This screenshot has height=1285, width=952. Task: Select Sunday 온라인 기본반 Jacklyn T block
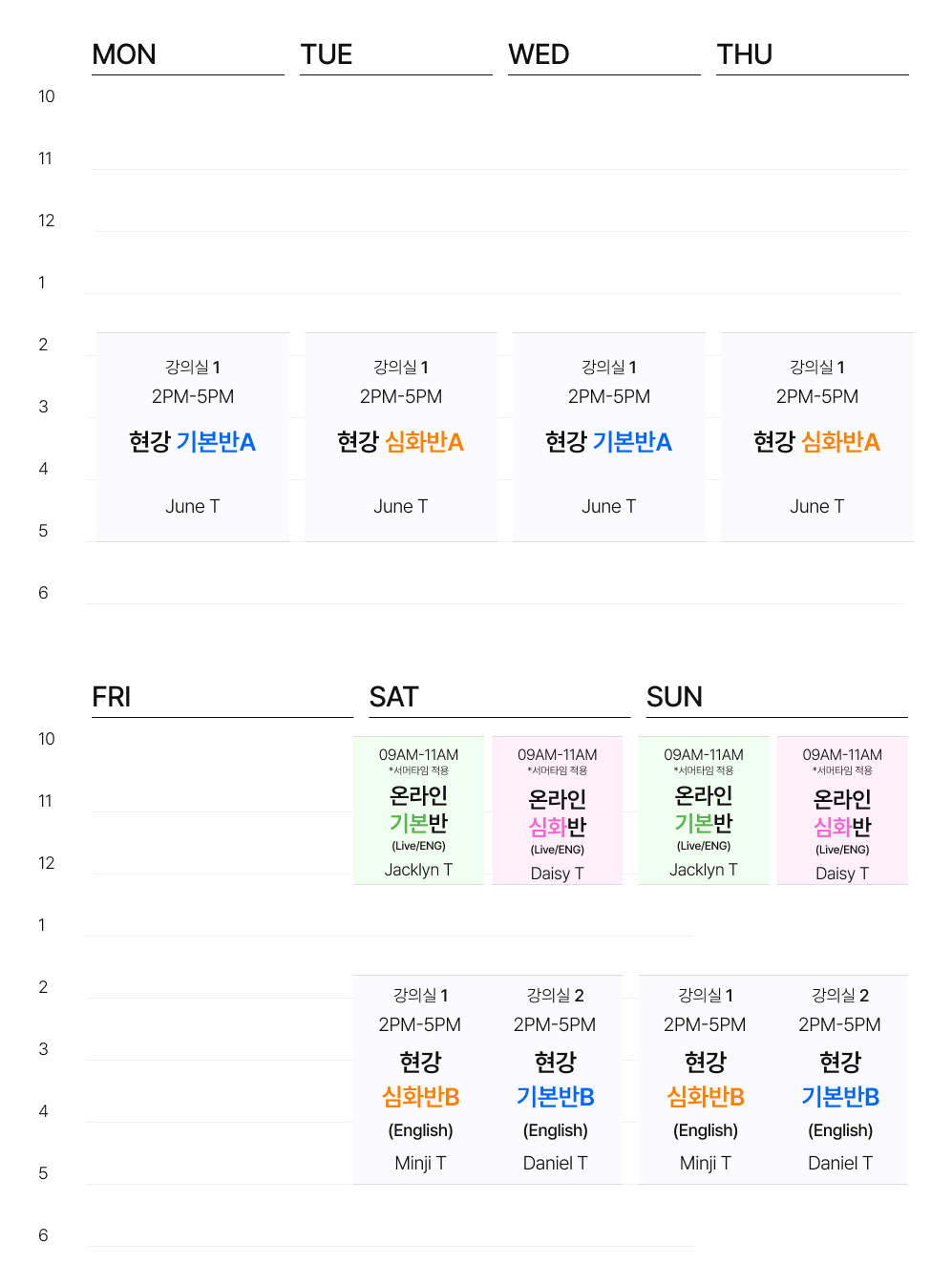click(x=704, y=811)
